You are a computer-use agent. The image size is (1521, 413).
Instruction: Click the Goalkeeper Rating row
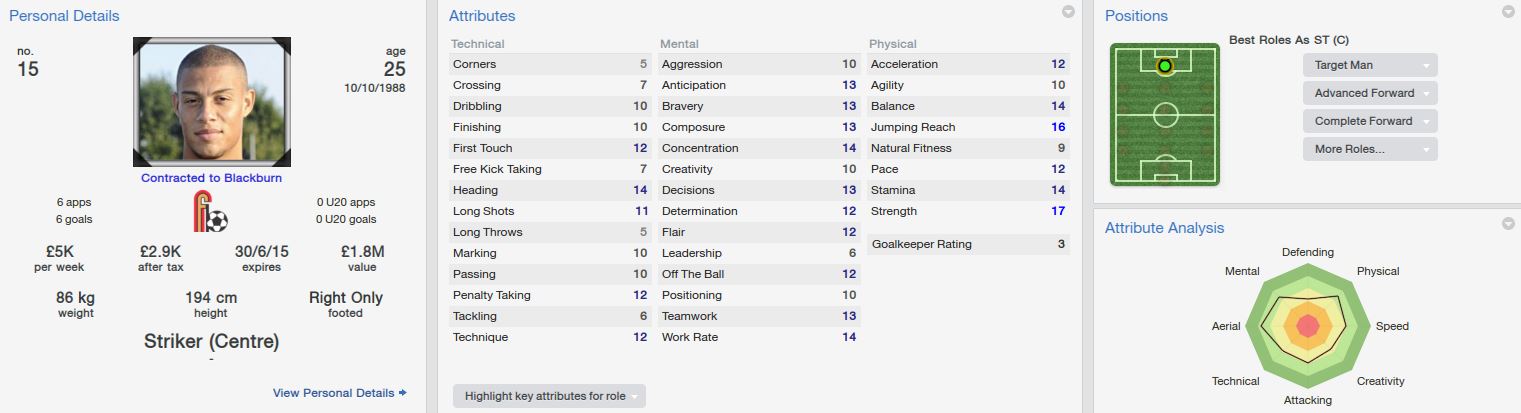(x=967, y=244)
